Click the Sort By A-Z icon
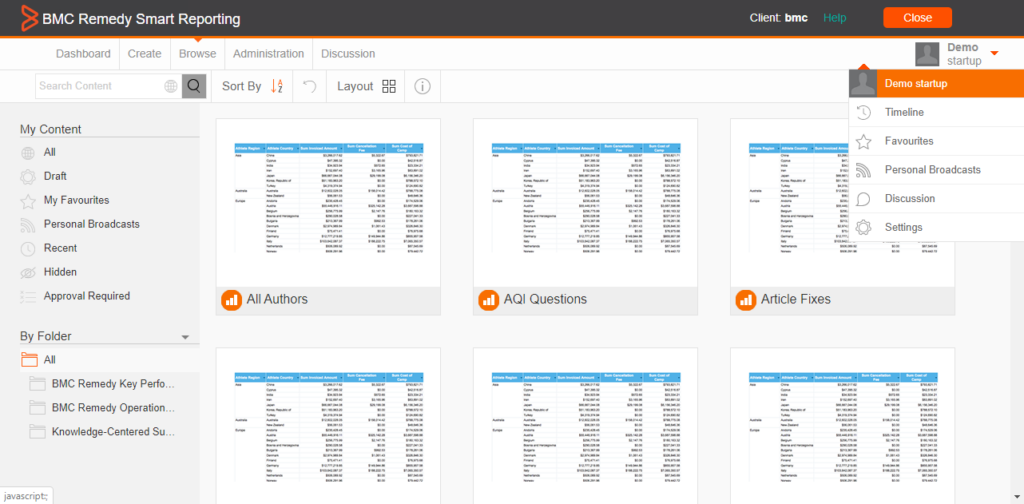 277,86
